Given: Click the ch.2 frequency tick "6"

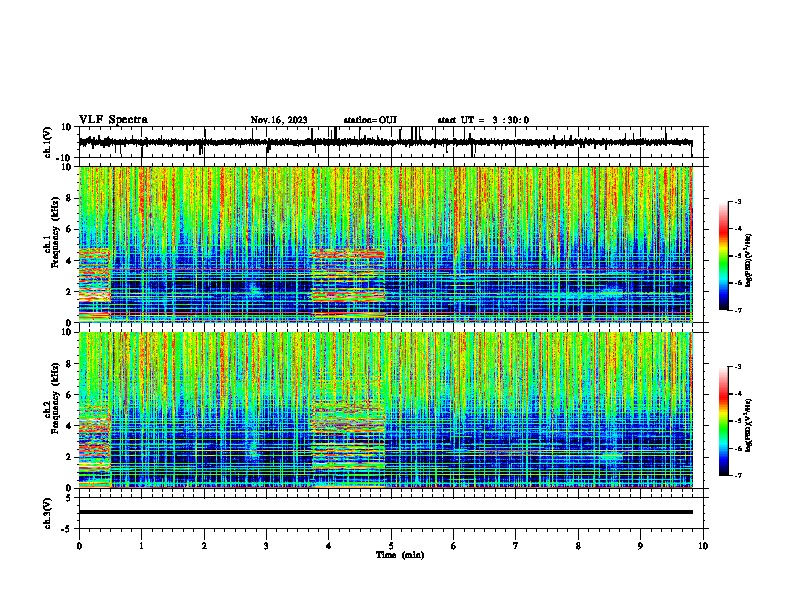Looking at the screenshot, I should [x=71, y=395].
